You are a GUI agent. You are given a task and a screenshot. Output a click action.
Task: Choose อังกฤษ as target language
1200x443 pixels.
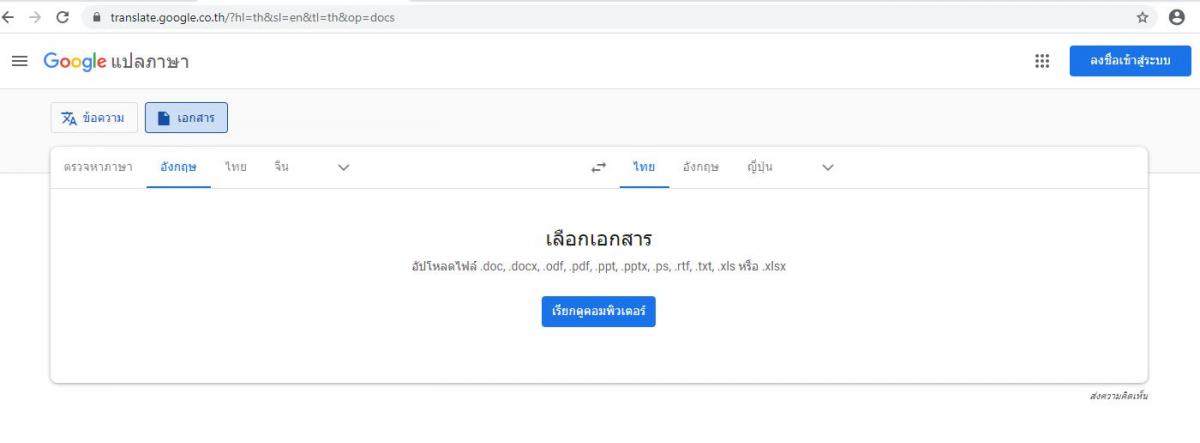pos(701,167)
